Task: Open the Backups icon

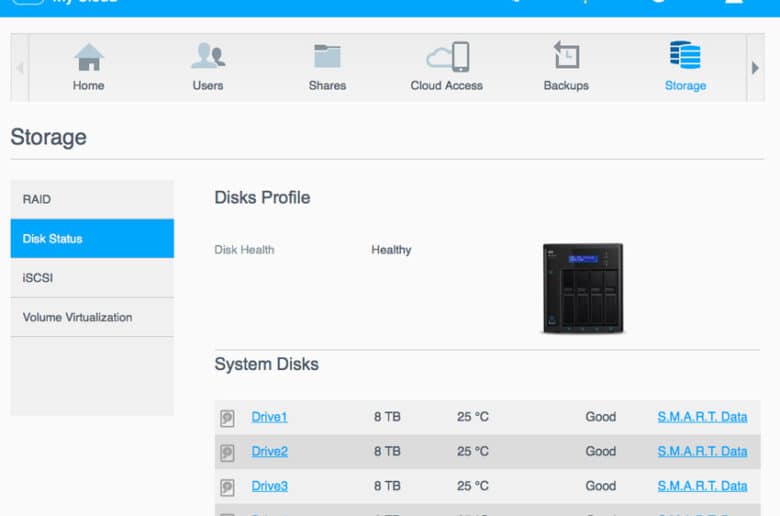Action: click(566, 55)
